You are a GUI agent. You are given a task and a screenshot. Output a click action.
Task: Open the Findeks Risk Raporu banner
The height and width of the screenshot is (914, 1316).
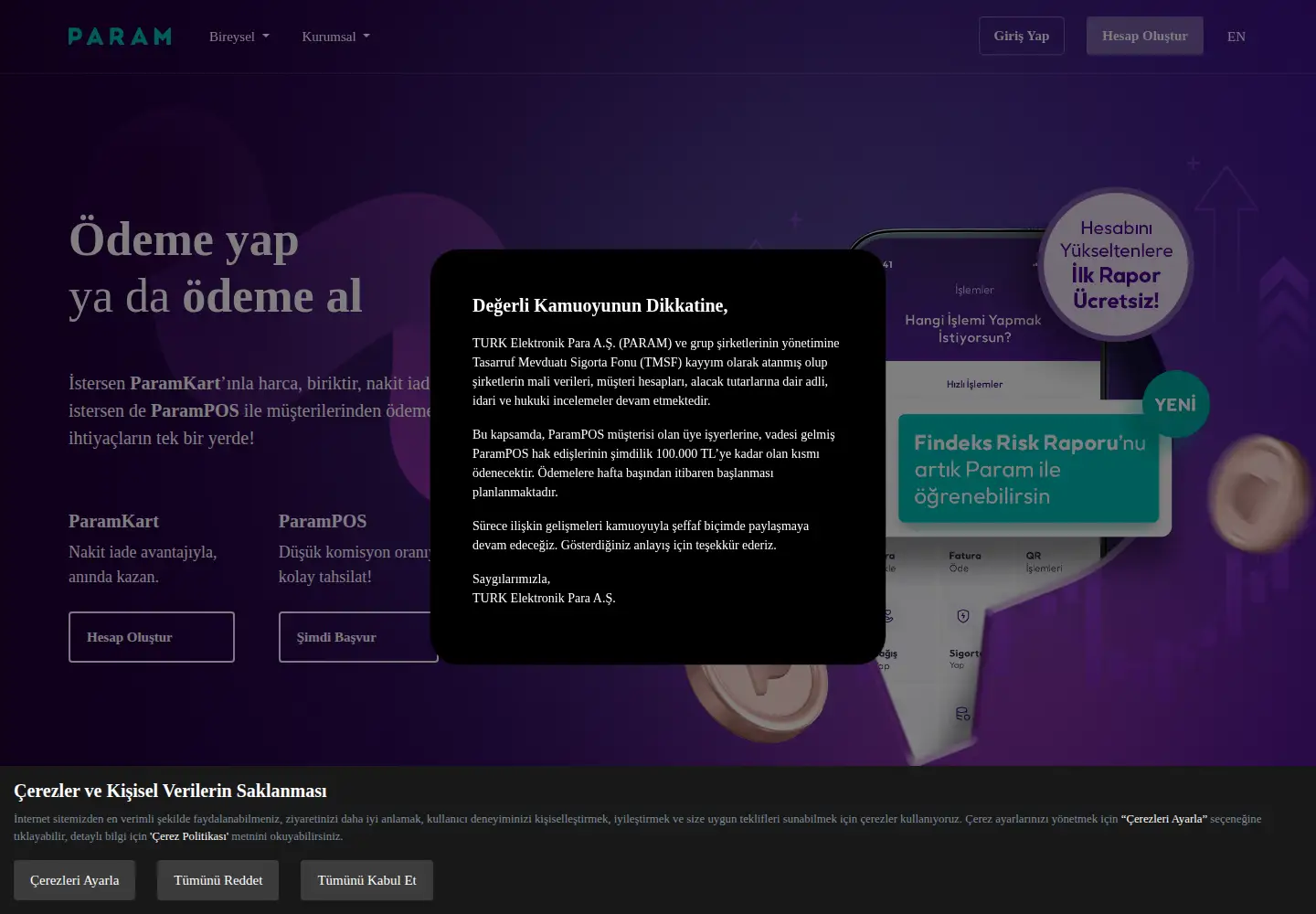pos(1029,469)
